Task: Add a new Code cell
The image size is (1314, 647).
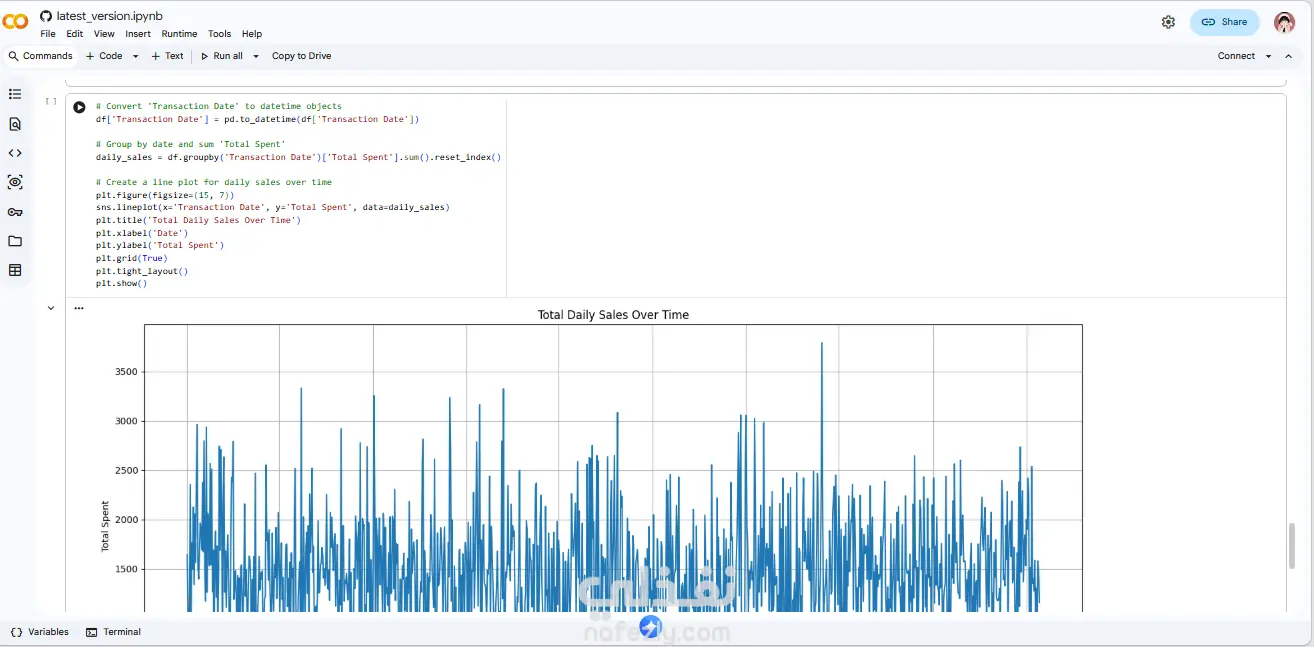Action: 104,56
